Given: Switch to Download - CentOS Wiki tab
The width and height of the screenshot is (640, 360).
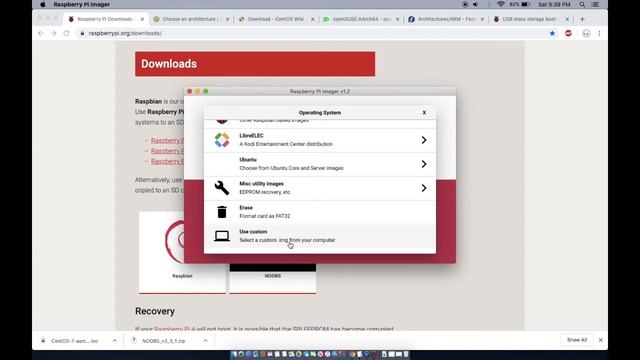Looking at the screenshot, I should [x=276, y=19].
